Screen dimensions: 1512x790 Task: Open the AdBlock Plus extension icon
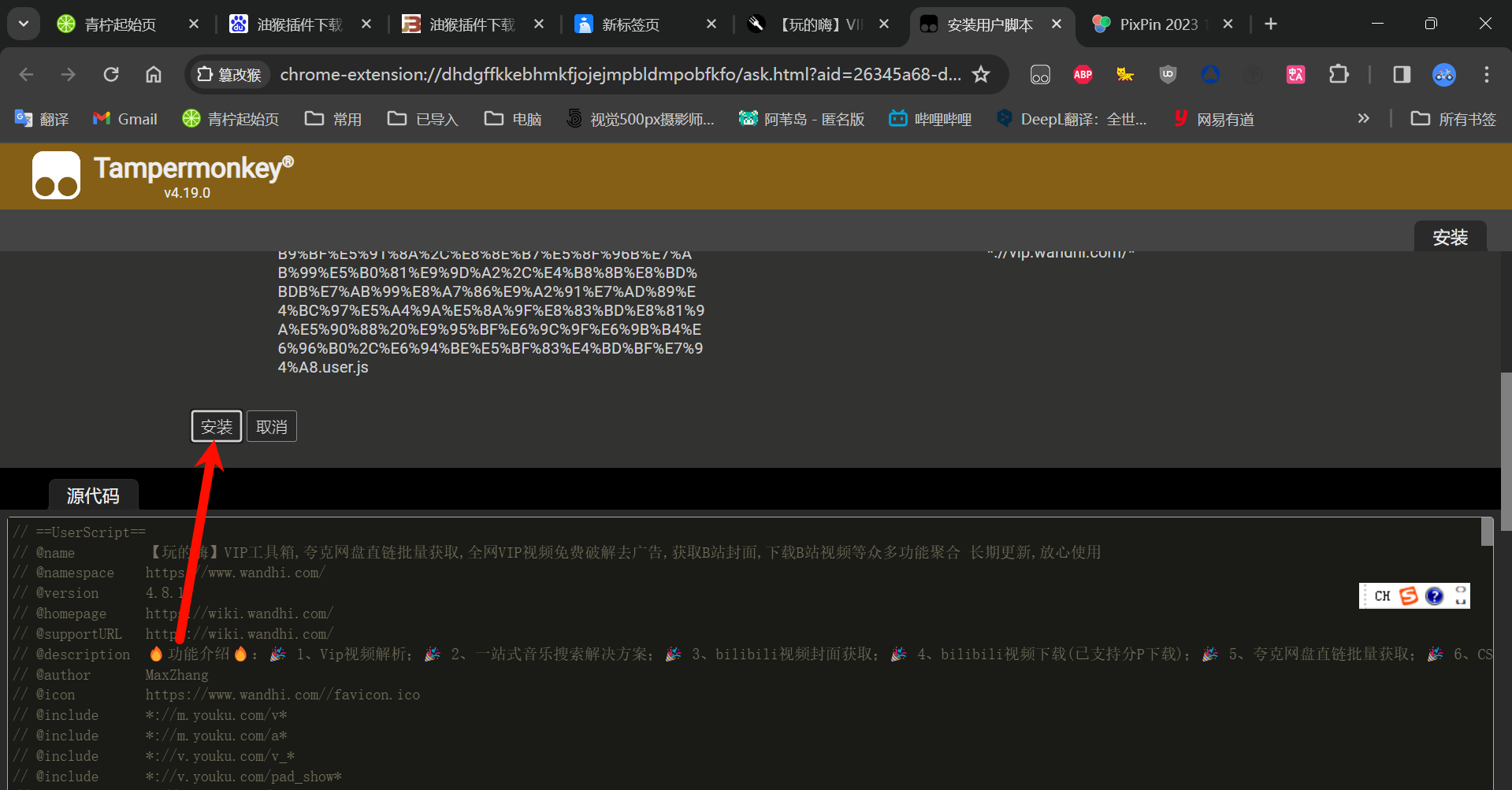(x=1083, y=75)
